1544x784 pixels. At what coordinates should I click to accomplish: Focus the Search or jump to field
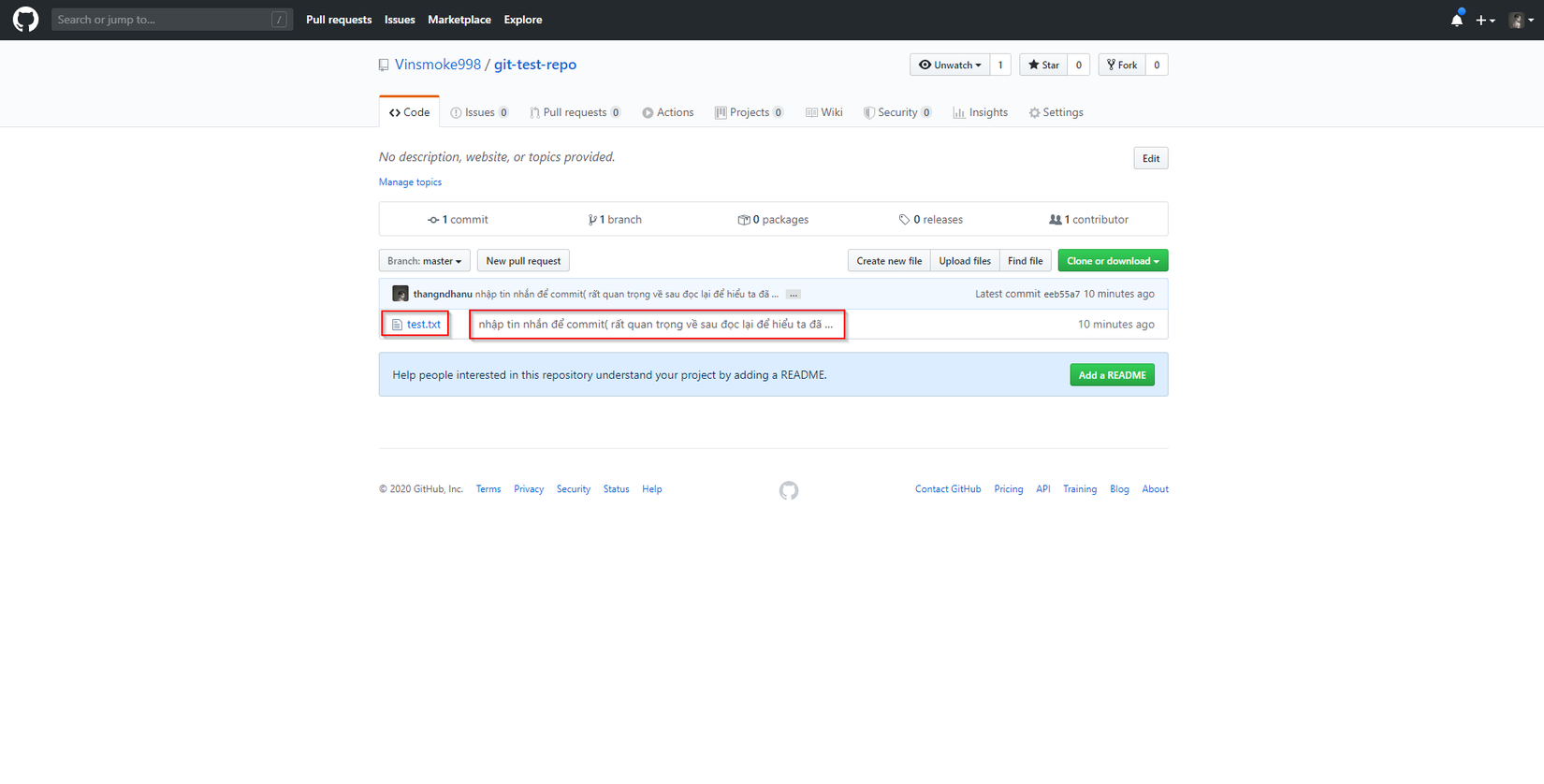tap(172, 20)
